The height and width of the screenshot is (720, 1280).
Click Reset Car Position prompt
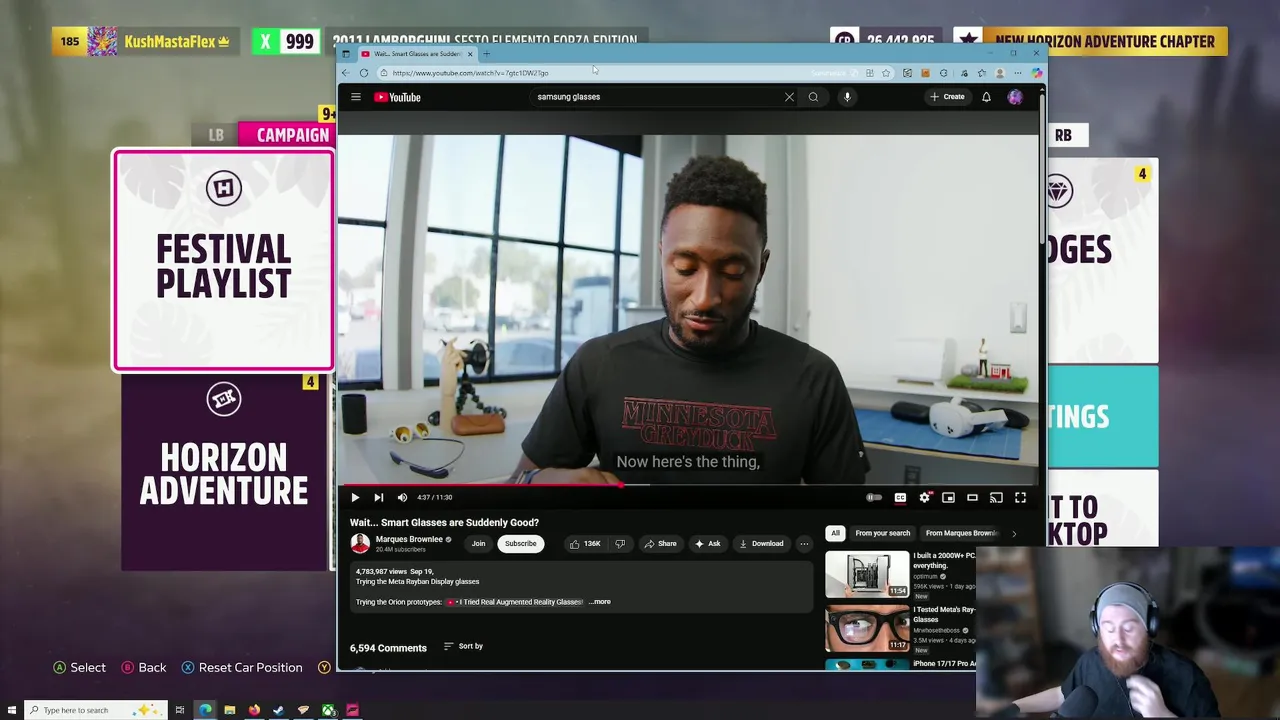tap(241, 667)
